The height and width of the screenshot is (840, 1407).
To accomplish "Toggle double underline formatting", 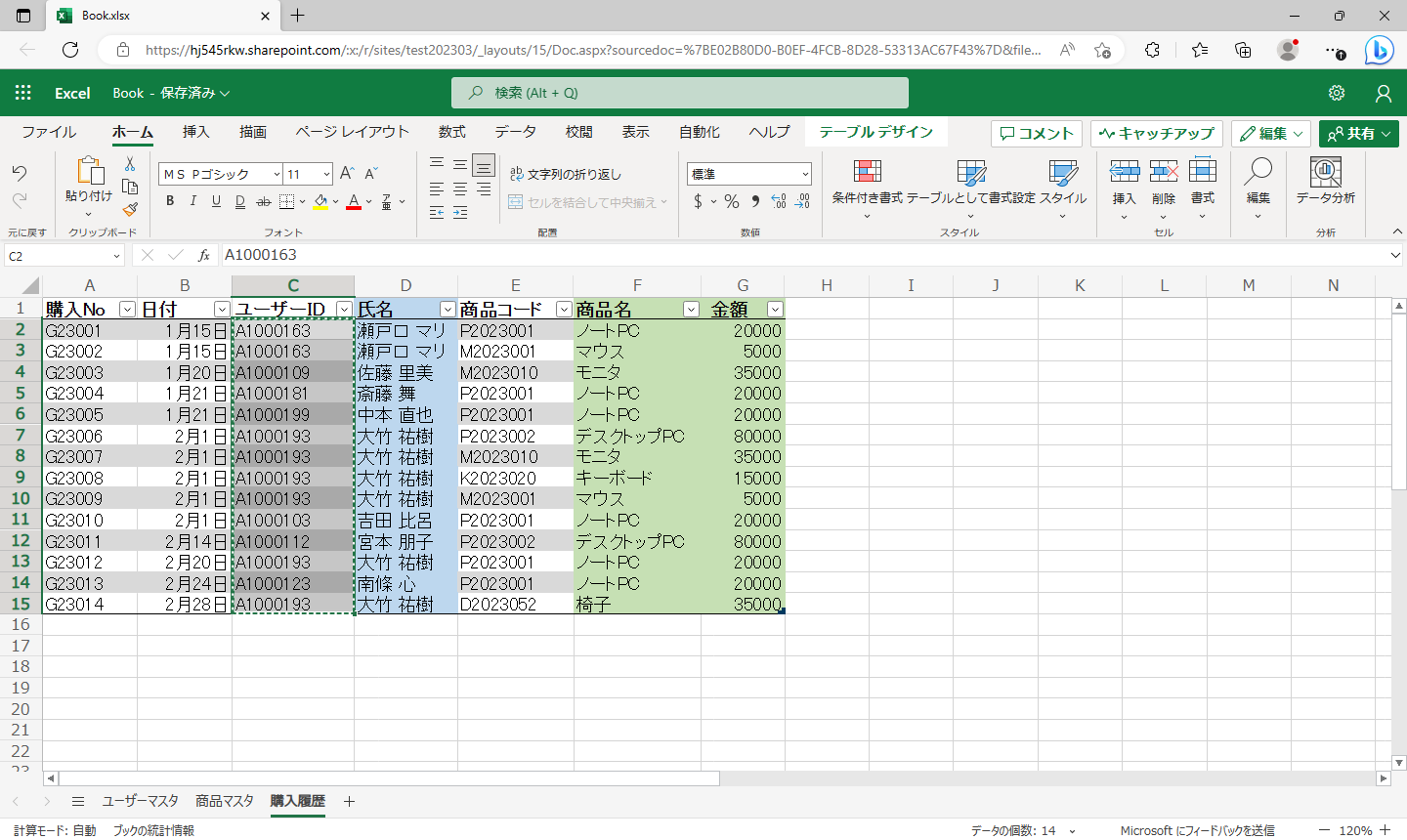I will pyautogui.click(x=240, y=201).
